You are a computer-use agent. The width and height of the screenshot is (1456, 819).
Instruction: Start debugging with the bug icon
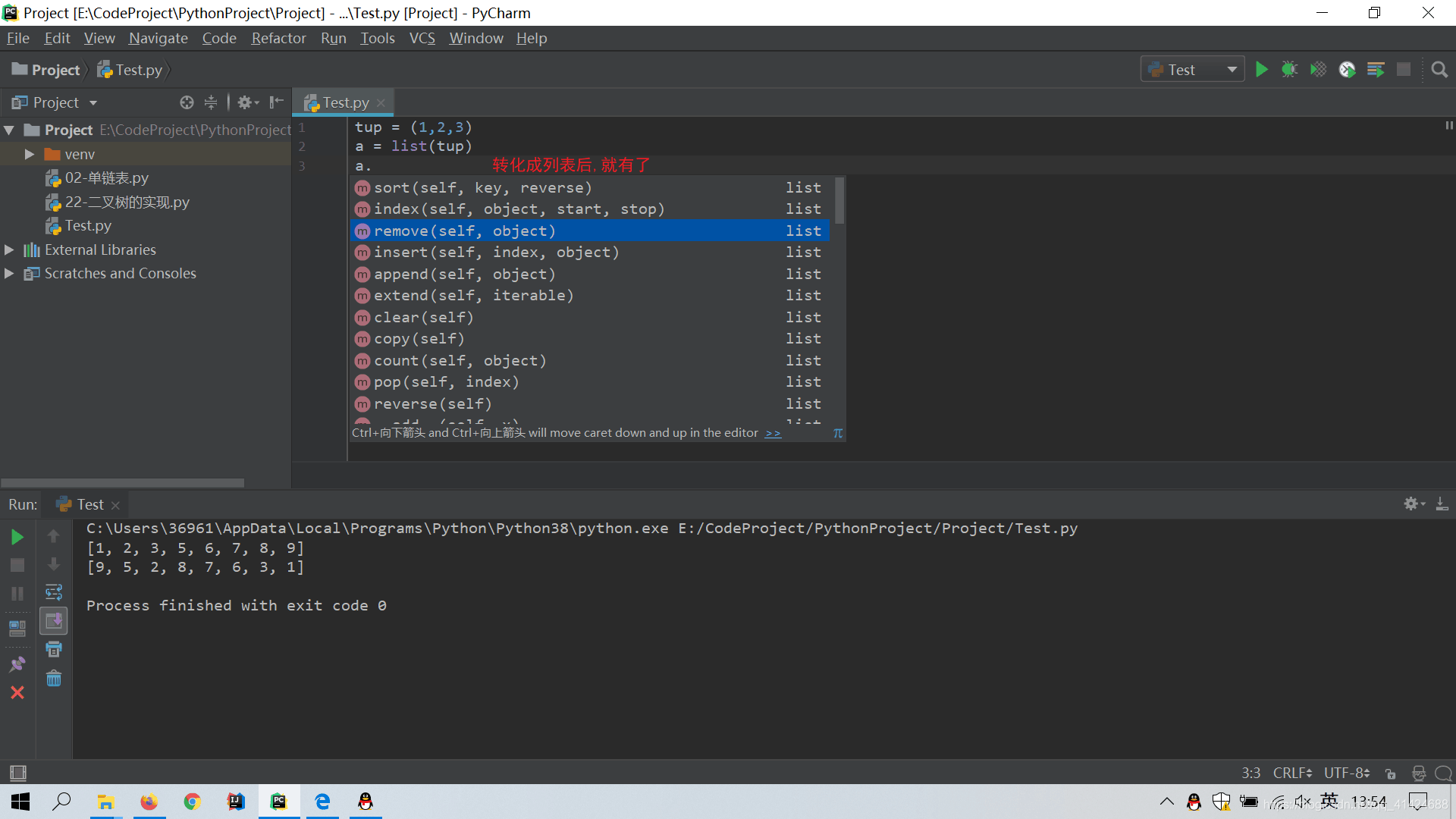coord(1289,70)
